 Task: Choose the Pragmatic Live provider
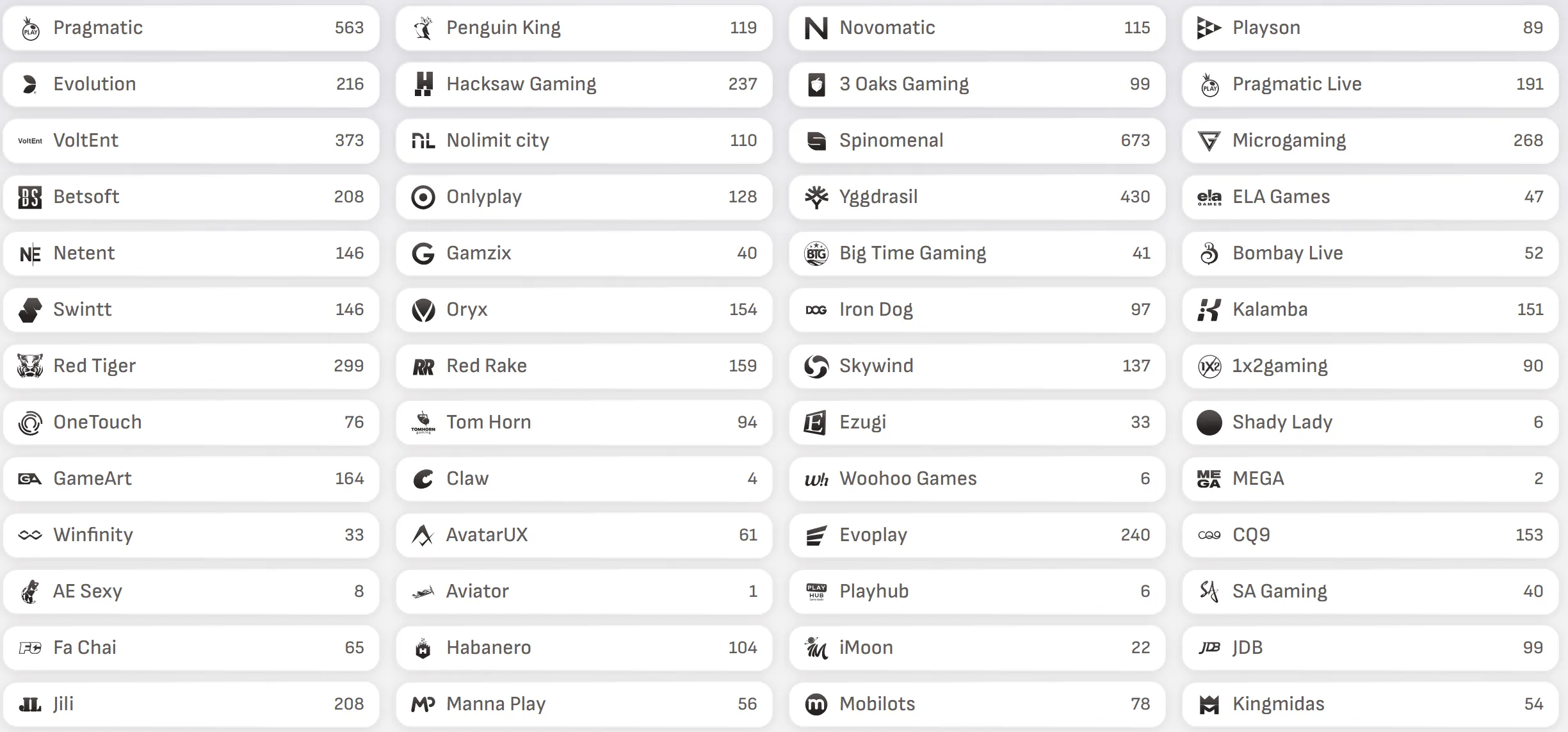[1370, 85]
